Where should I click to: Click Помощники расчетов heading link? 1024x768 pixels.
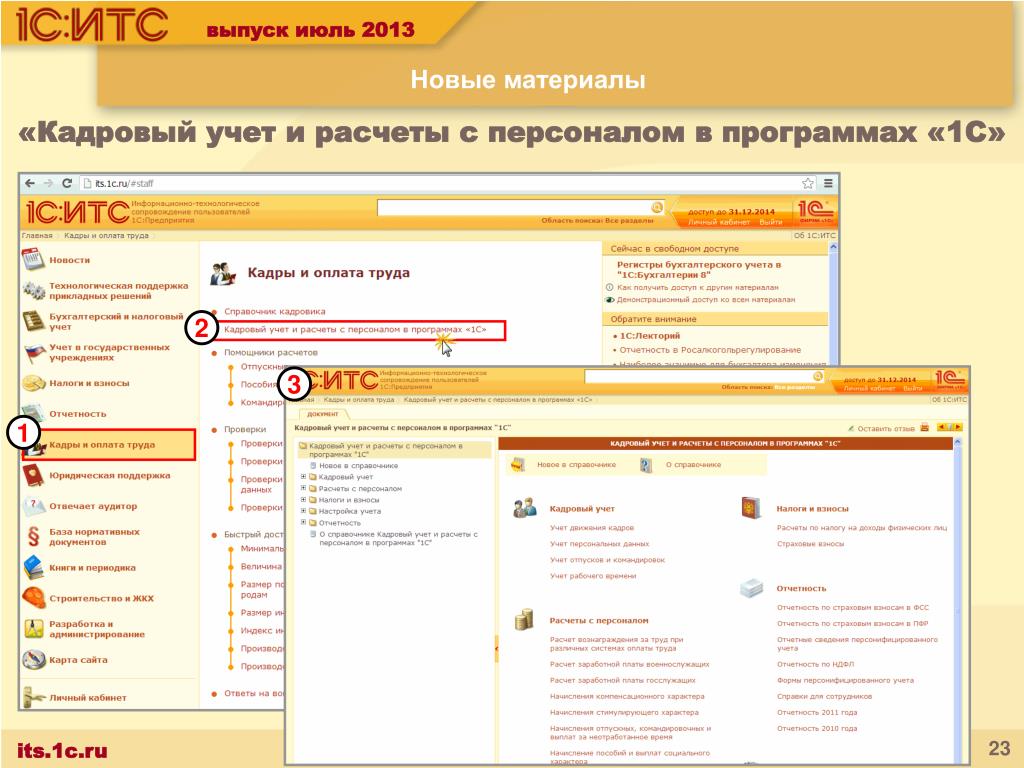pos(270,352)
